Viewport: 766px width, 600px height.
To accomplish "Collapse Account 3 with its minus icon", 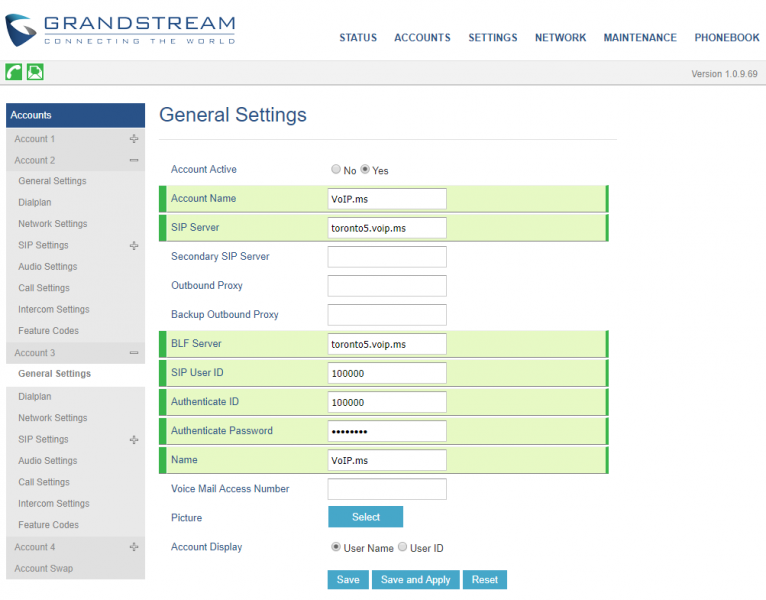I will pyautogui.click(x=134, y=353).
